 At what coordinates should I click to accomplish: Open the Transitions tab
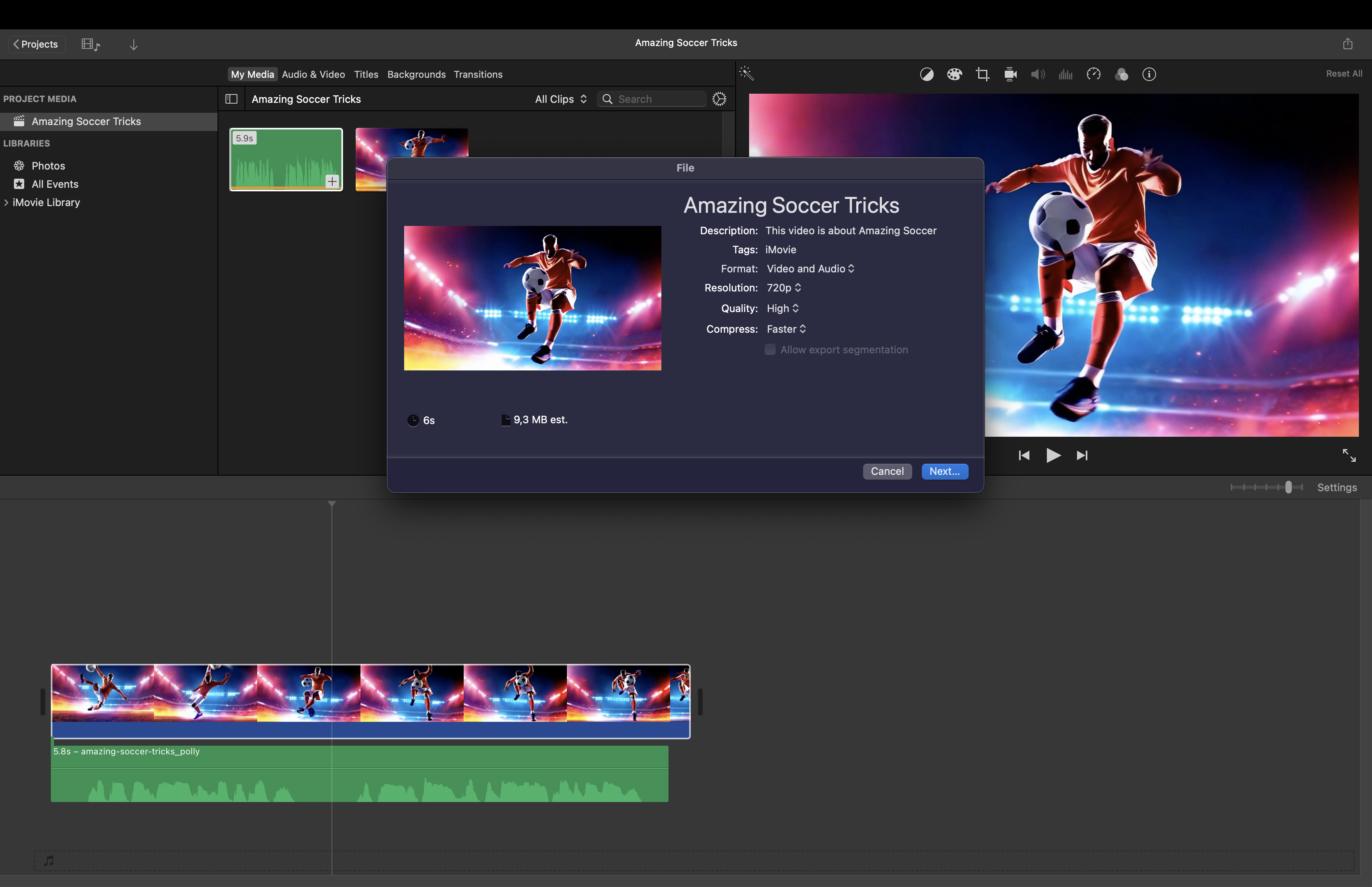(x=478, y=74)
